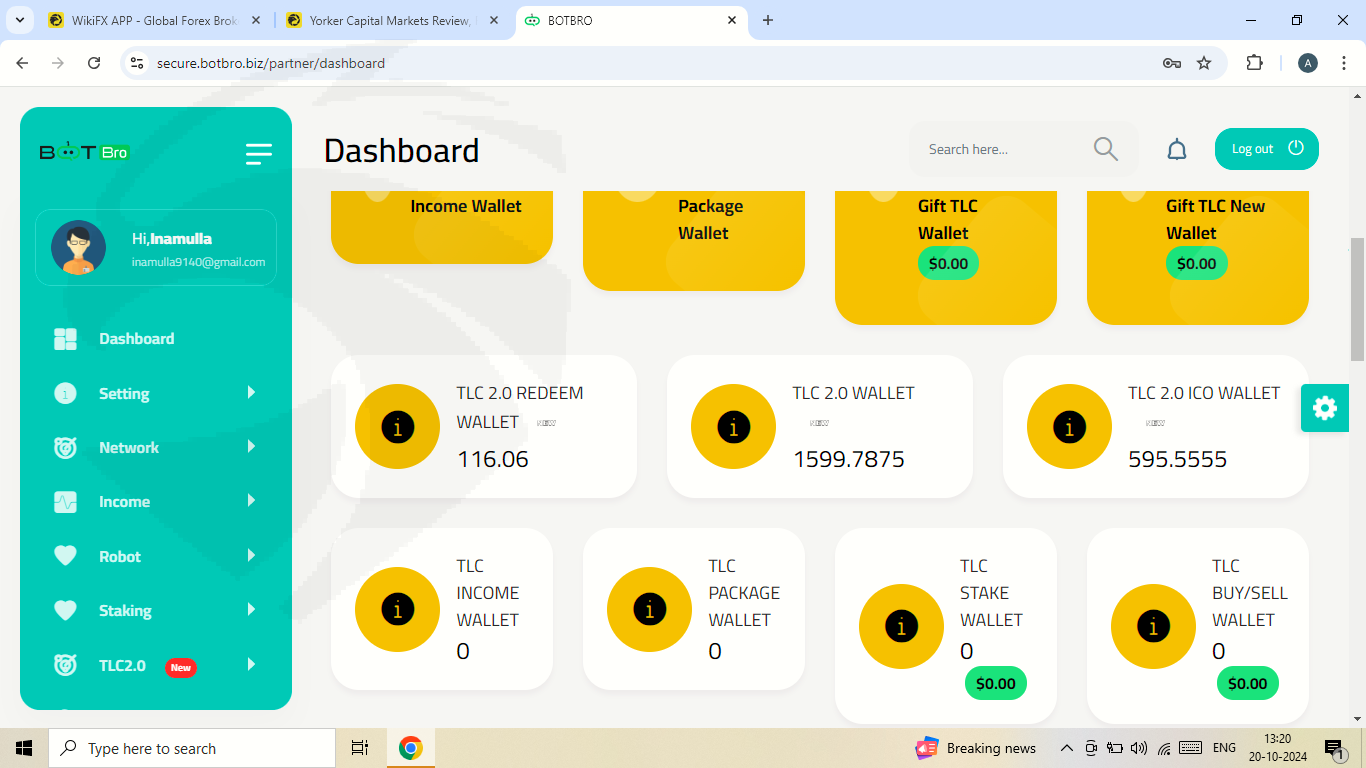Click the Network sidebar icon
The height and width of the screenshot is (768, 1366).
coord(65,448)
